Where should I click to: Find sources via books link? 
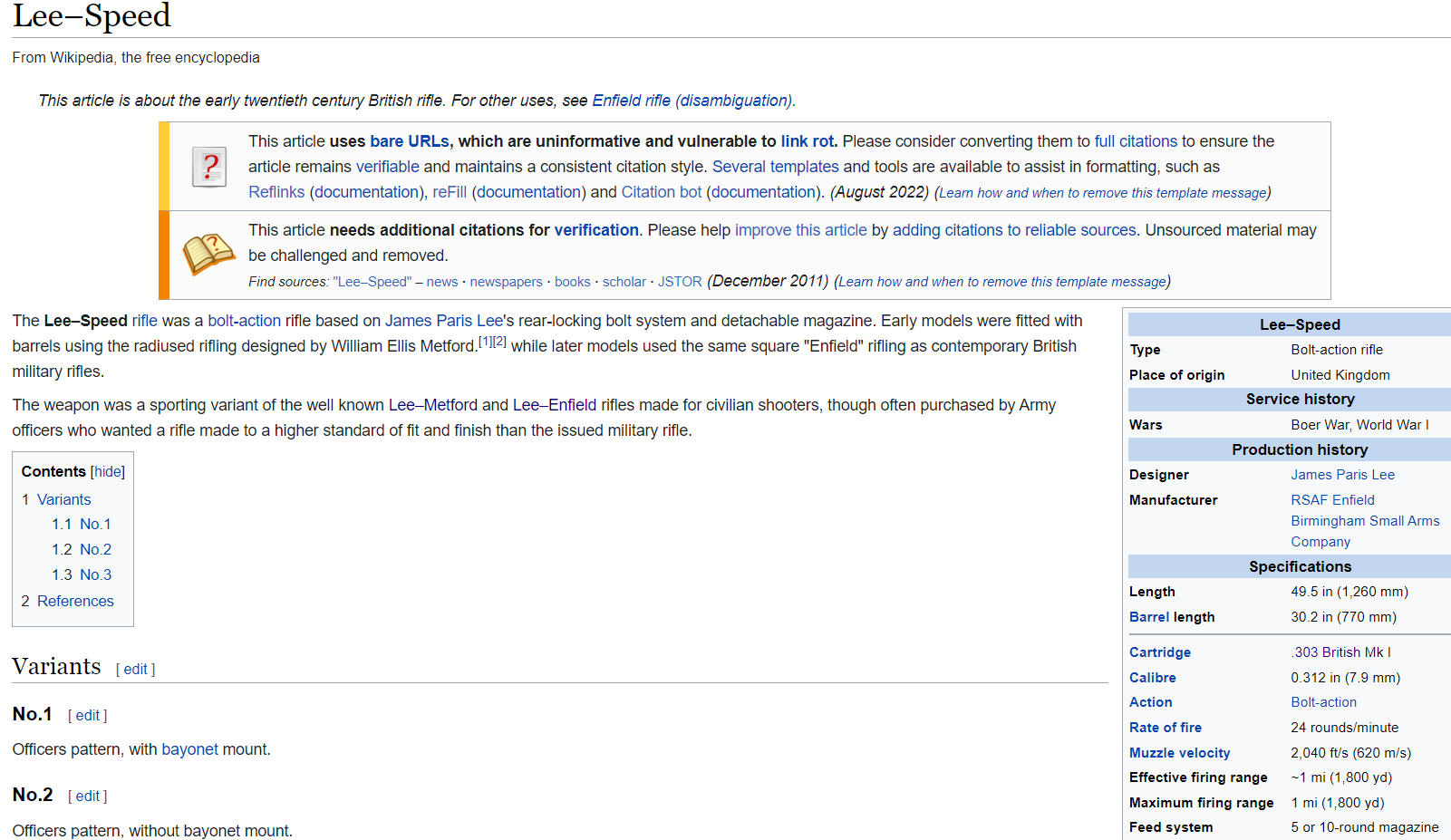(x=573, y=282)
